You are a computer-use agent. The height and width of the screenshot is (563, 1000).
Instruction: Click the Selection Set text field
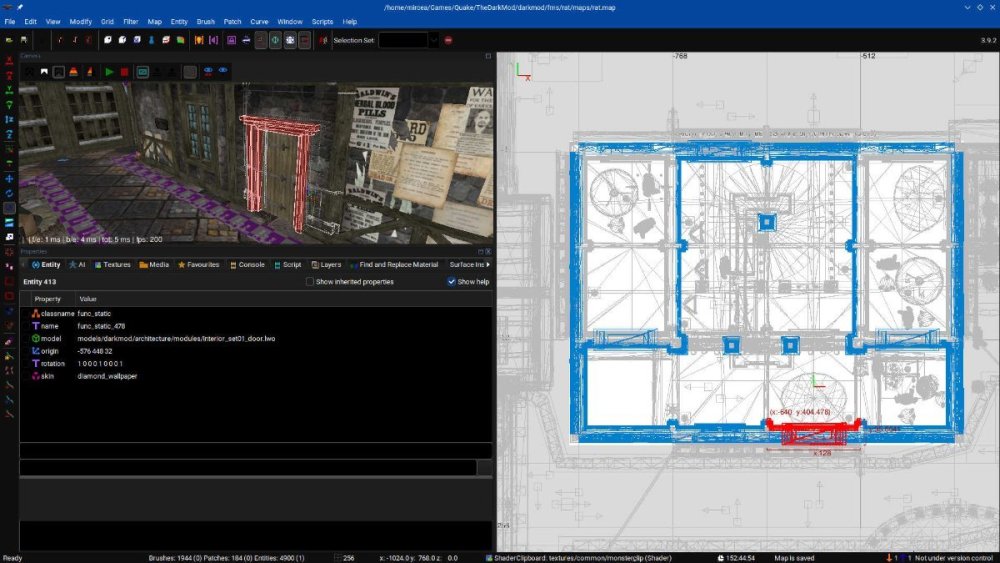403,40
